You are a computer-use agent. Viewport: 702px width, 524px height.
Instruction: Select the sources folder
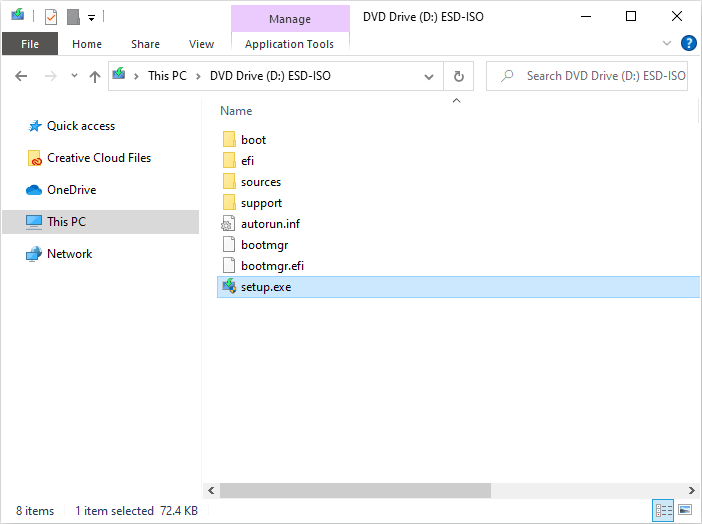pyautogui.click(x=261, y=182)
